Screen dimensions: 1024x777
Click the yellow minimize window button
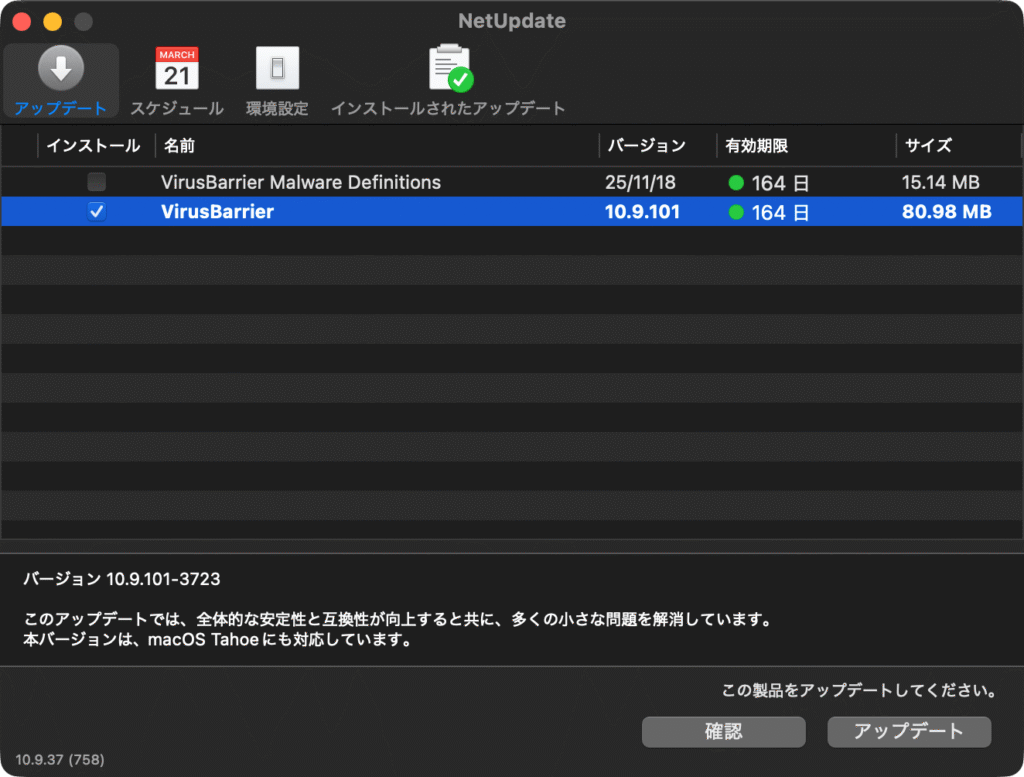[x=52, y=21]
